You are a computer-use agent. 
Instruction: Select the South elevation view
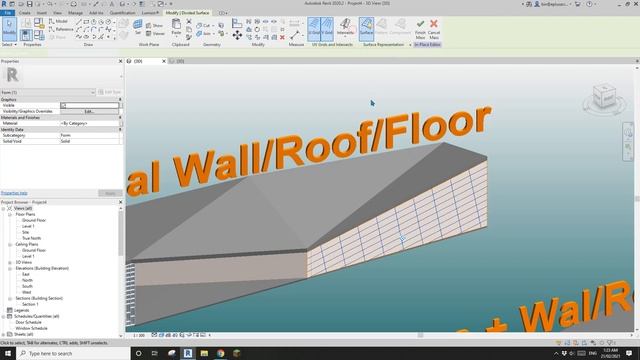(x=27, y=286)
